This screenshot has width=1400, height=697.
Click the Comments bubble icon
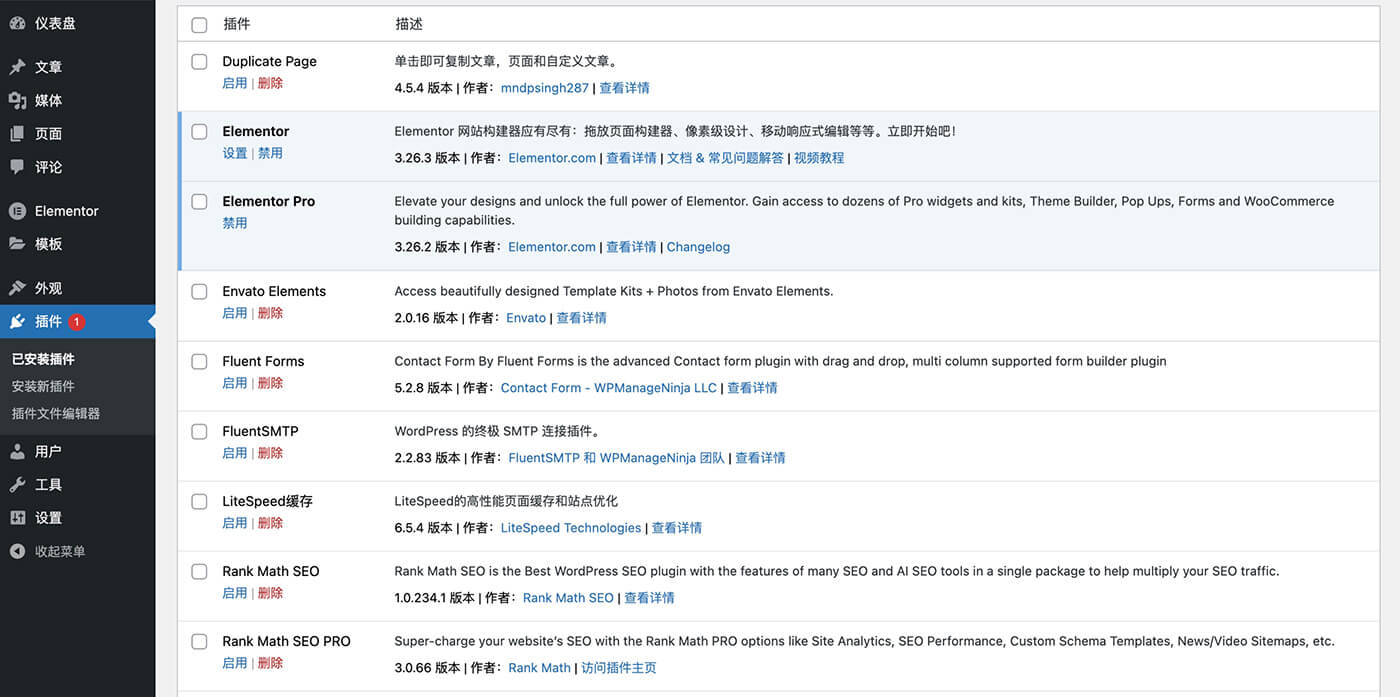[x=17, y=167]
